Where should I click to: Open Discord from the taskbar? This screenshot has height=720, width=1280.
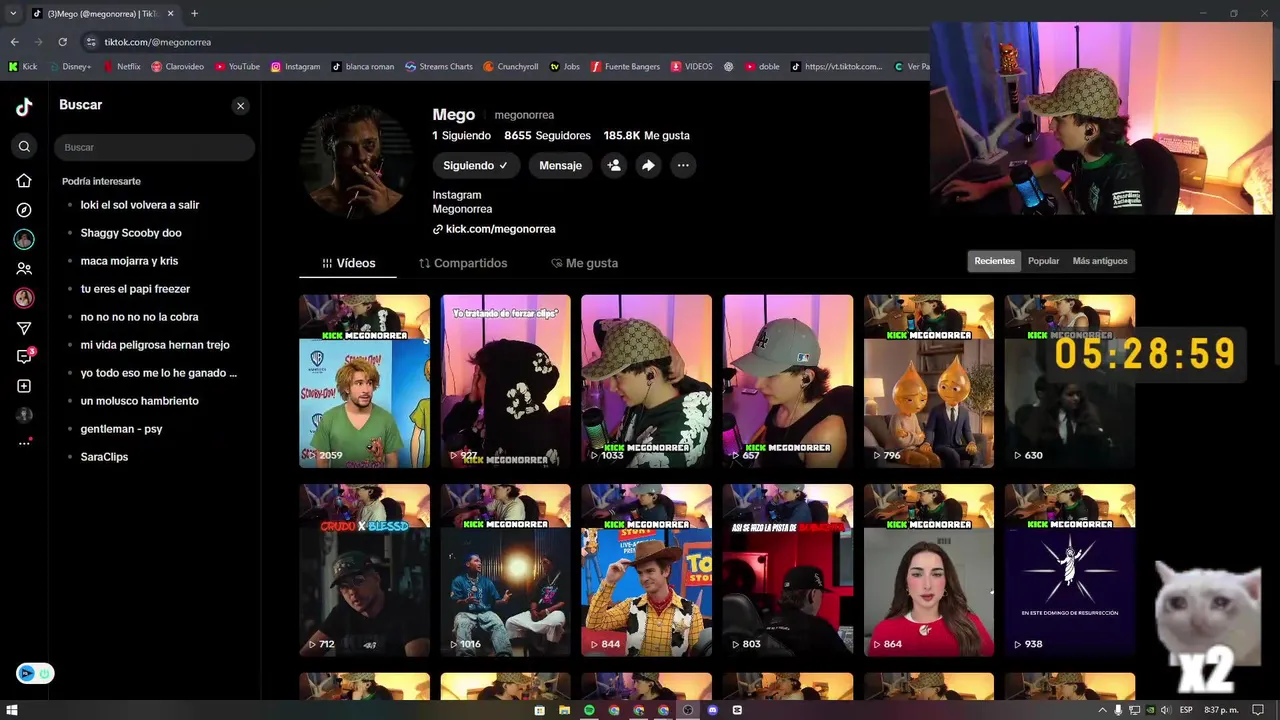point(712,710)
